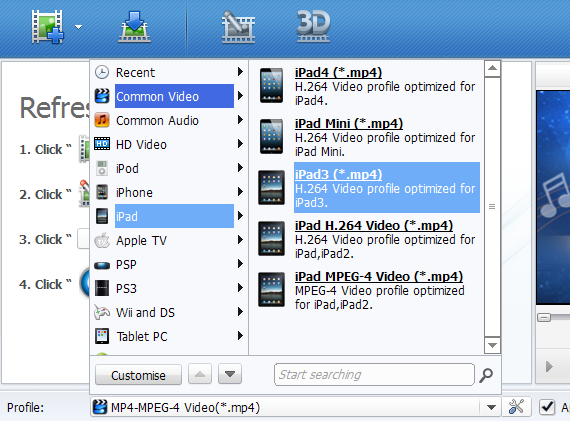Screen dimensions: 570x421
Task: Click the Wii and DS controller icon
Action: [x=102, y=312]
